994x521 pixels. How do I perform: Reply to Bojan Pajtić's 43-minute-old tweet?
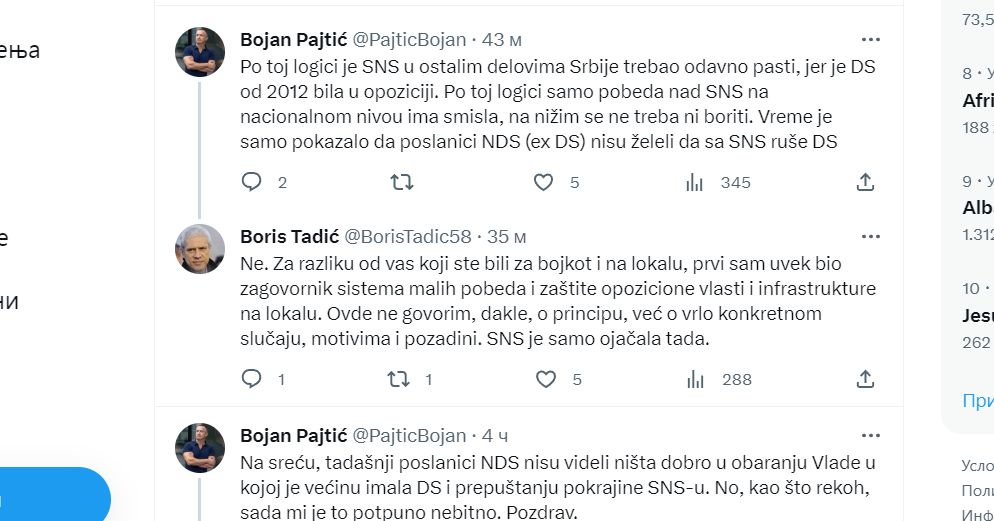point(252,182)
